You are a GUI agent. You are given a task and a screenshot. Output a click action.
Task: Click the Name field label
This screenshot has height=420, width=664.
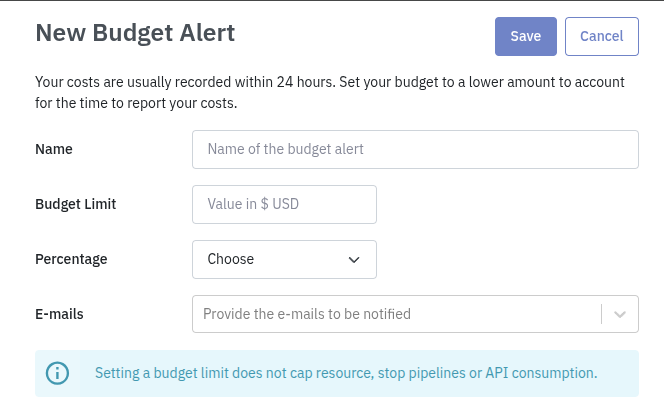pos(54,149)
